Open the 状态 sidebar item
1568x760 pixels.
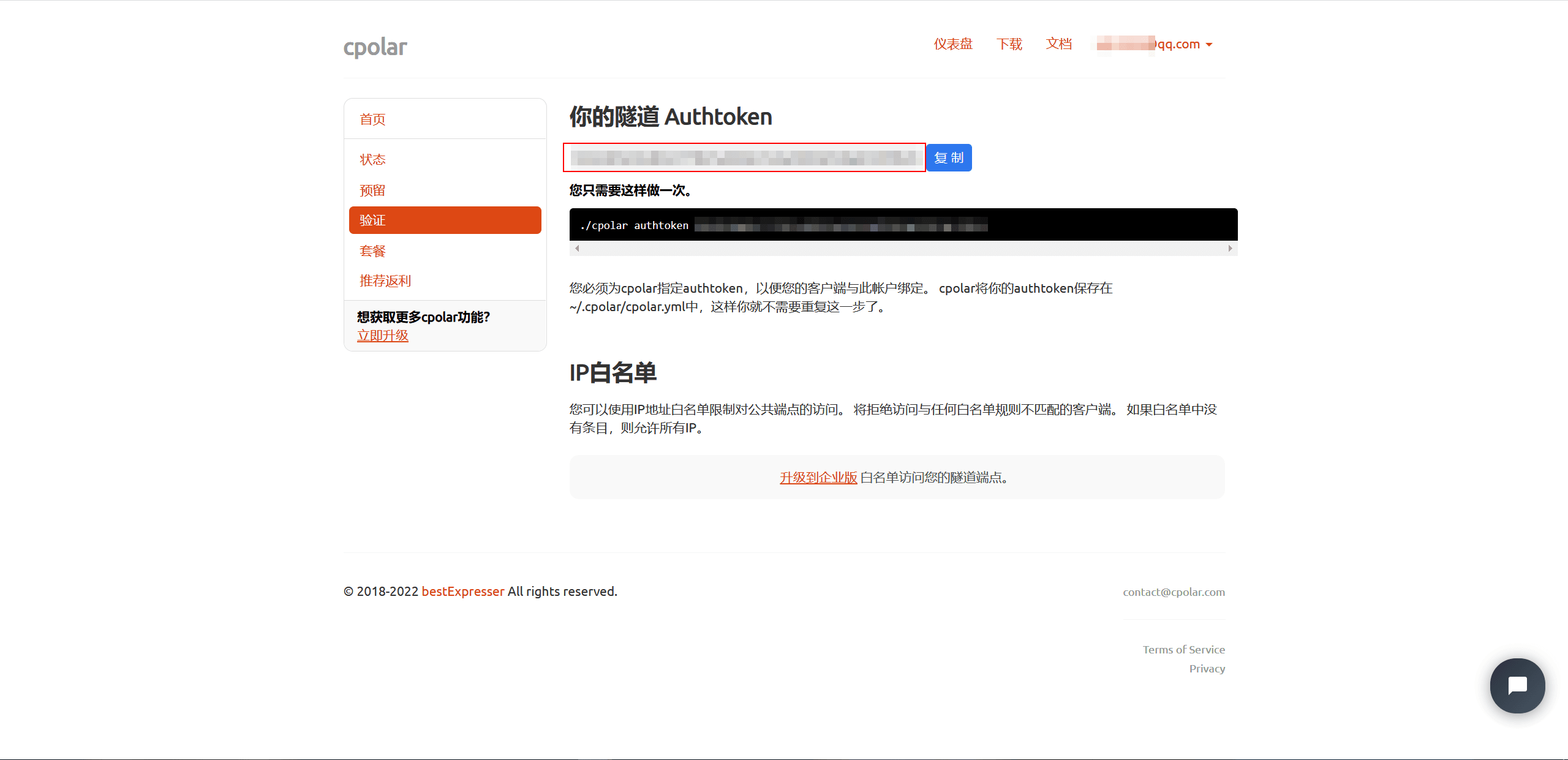372,160
